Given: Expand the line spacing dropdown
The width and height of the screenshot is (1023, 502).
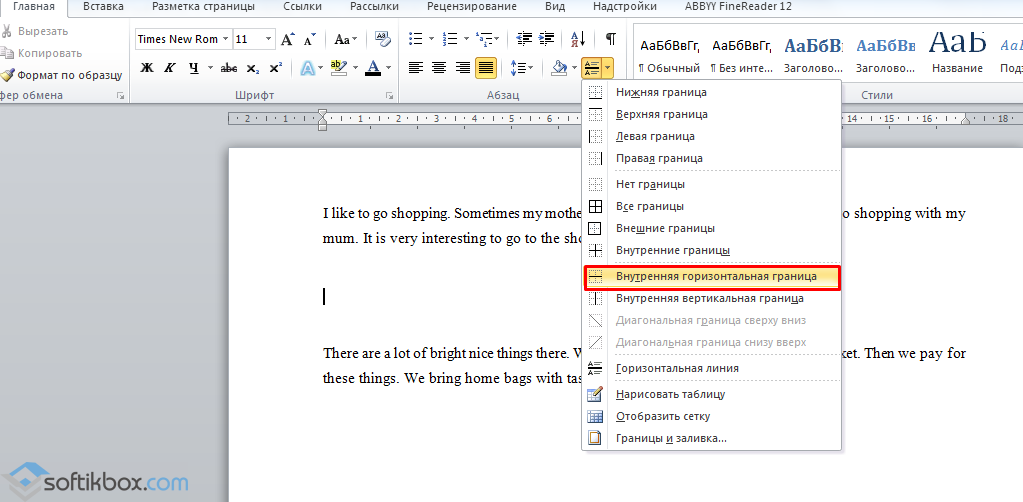Looking at the screenshot, I should coord(530,68).
